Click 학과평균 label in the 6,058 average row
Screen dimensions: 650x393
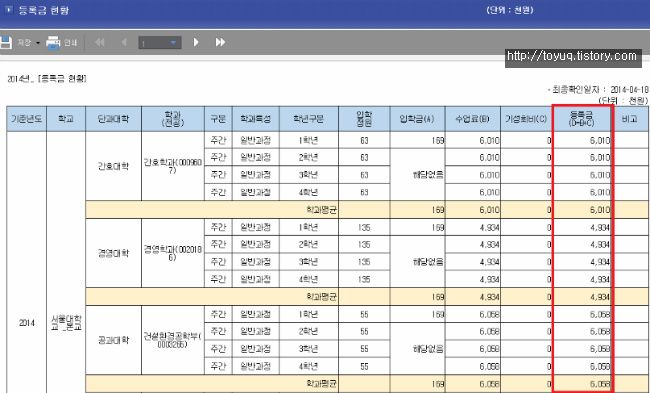pyautogui.click(x=321, y=384)
